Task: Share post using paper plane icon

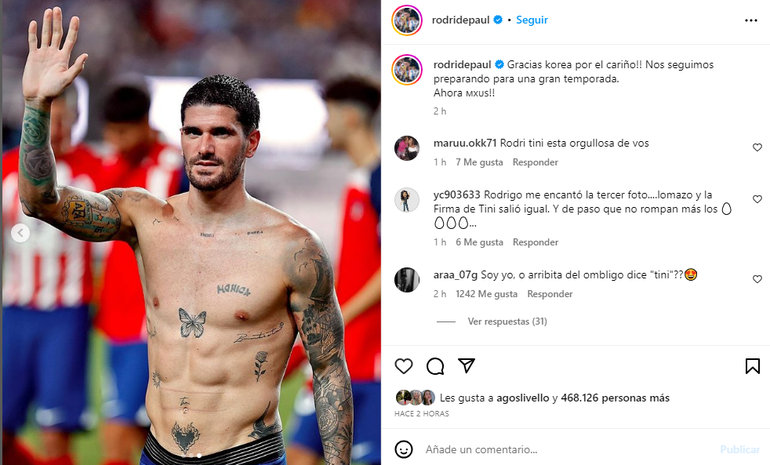Action: (x=466, y=365)
